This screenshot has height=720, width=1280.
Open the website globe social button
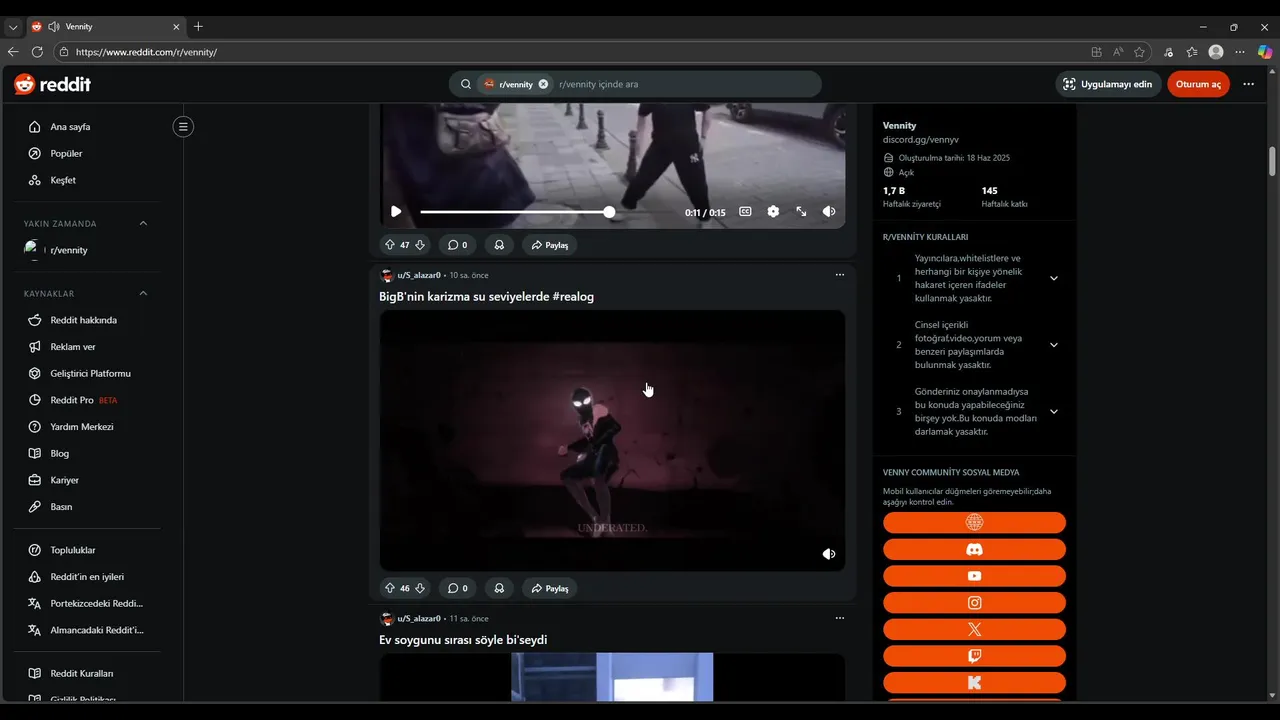tap(974, 523)
